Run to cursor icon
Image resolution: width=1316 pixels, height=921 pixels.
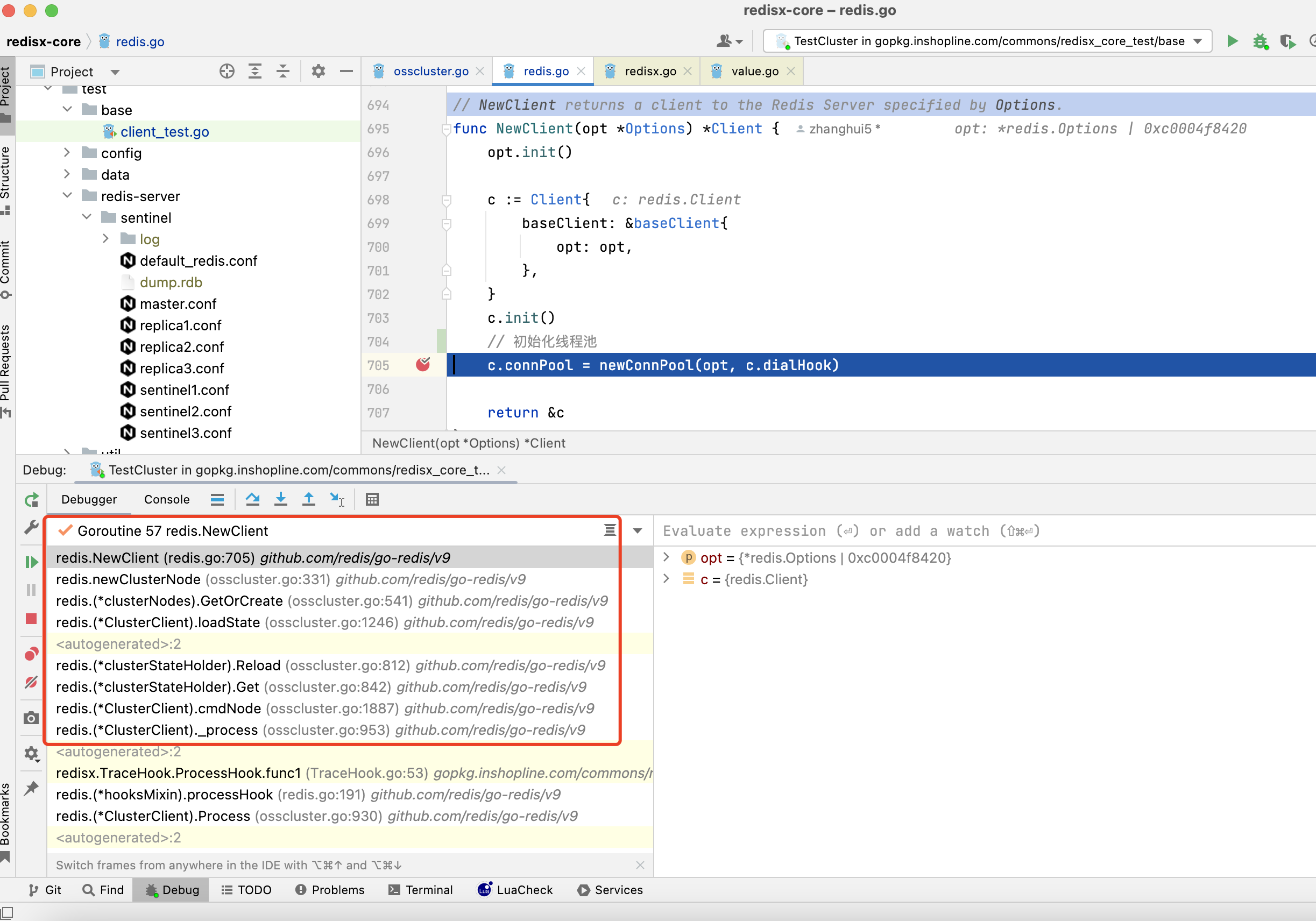pos(337,500)
